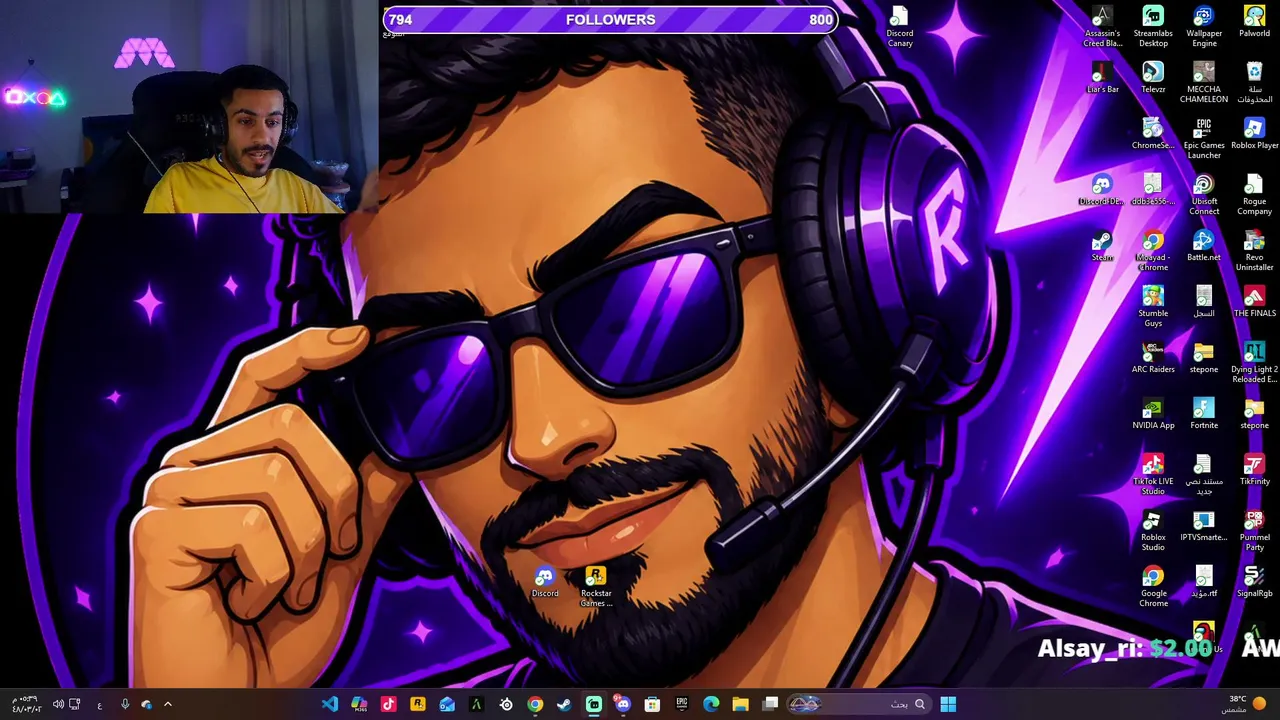Show hidden system tray icons
Viewport: 1280px width, 720px height.
coord(168,704)
